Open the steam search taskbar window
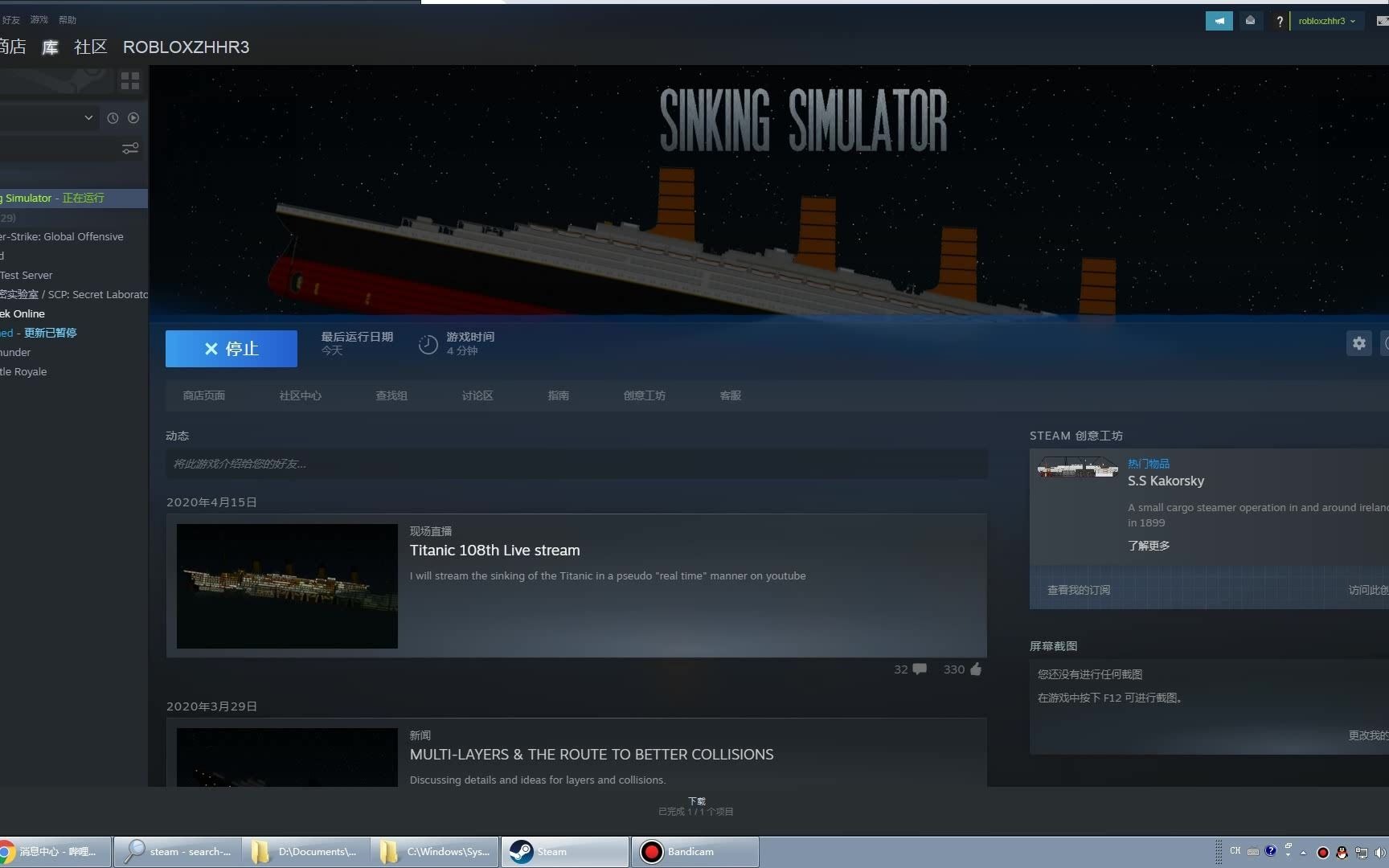Screen dimensions: 1389x868 178,852
